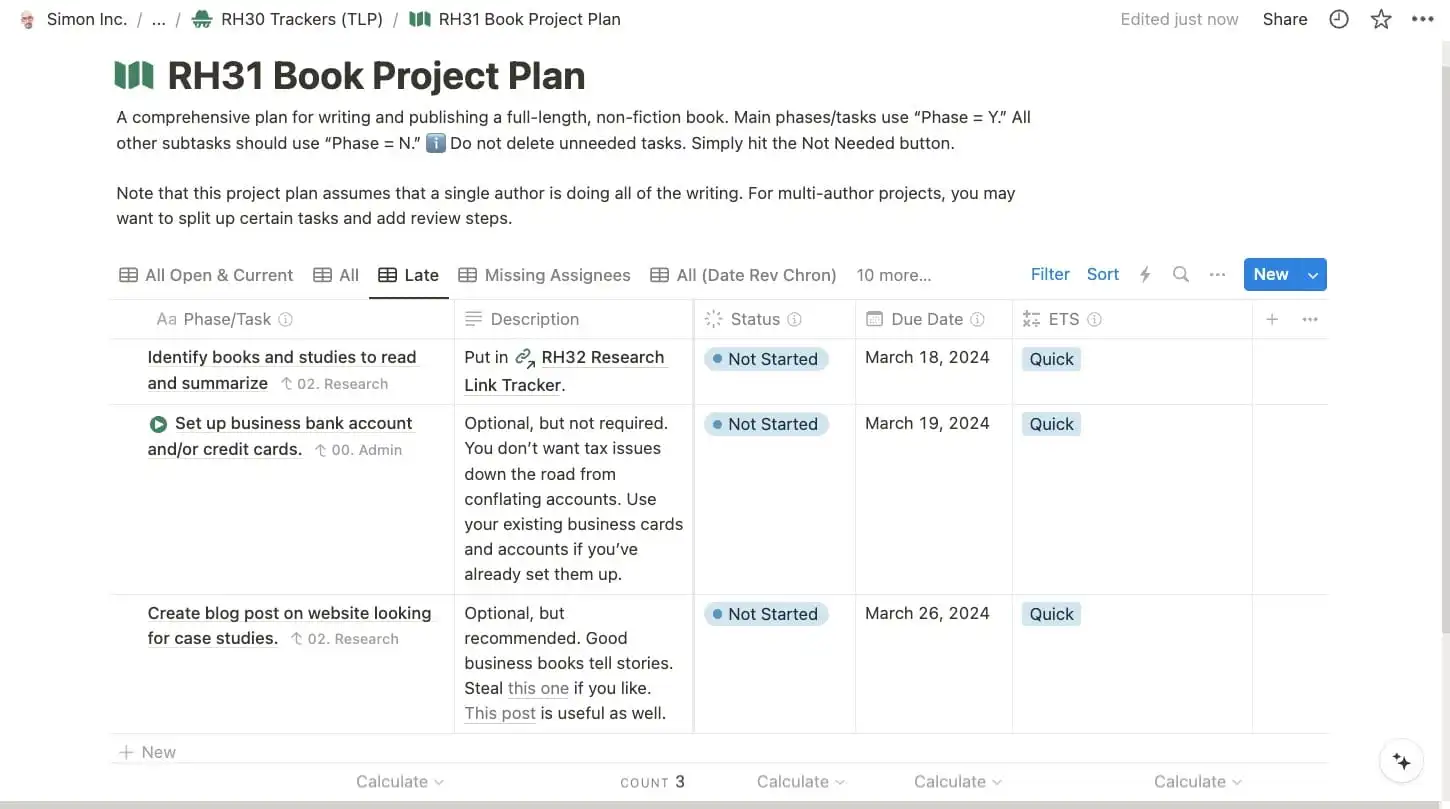Open the updates clock icon
Screen dimensions: 1450x809
click(1339, 19)
